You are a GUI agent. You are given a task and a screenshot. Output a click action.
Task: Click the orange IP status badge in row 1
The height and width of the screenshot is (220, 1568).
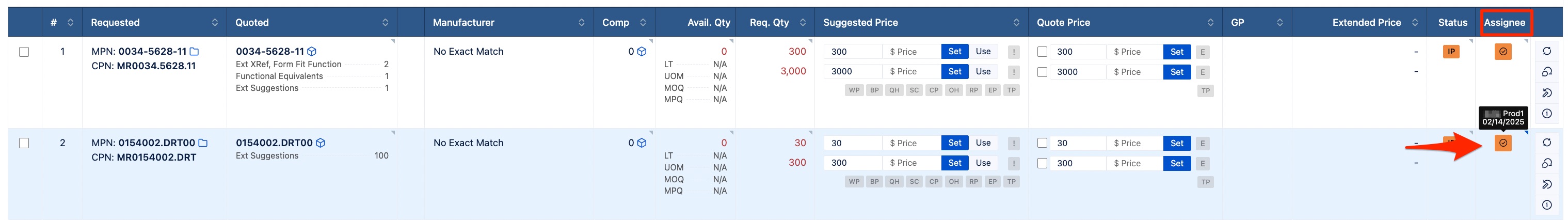(1450, 52)
